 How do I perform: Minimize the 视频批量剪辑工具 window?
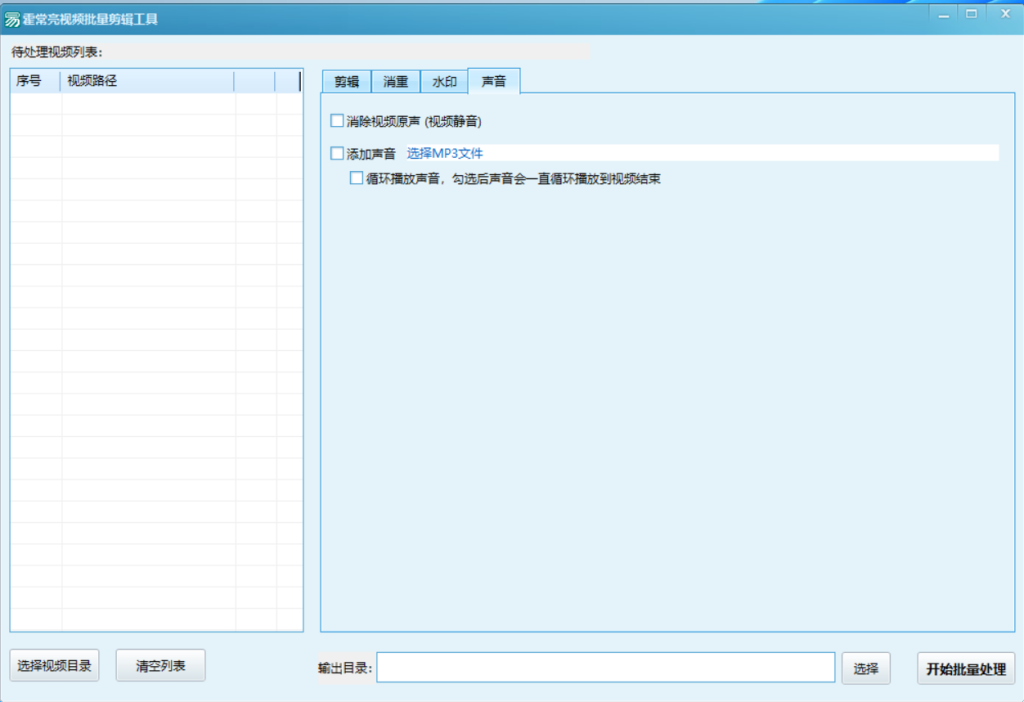coord(943,13)
